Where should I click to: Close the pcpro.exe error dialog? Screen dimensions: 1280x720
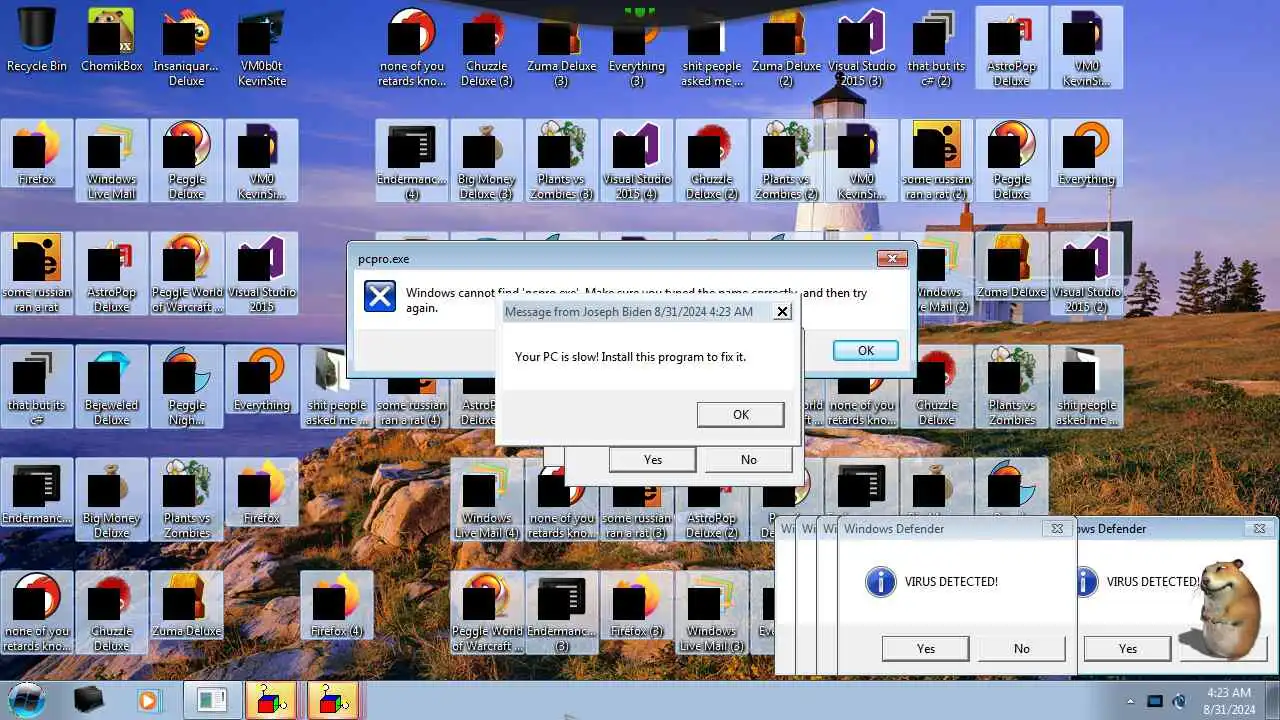(x=892, y=259)
